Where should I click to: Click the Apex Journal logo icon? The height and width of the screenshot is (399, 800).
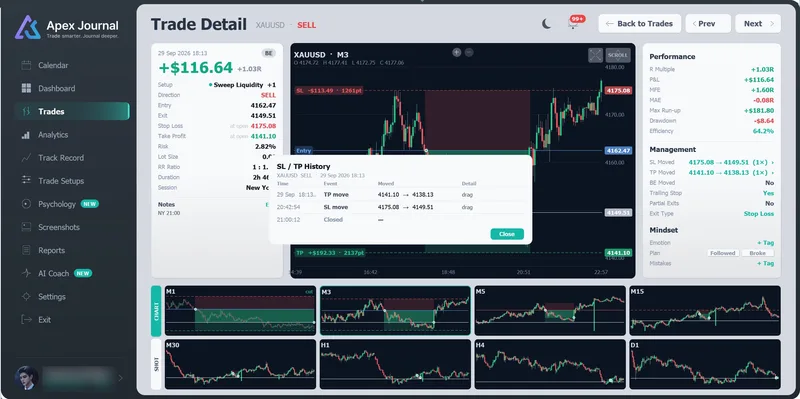28,28
